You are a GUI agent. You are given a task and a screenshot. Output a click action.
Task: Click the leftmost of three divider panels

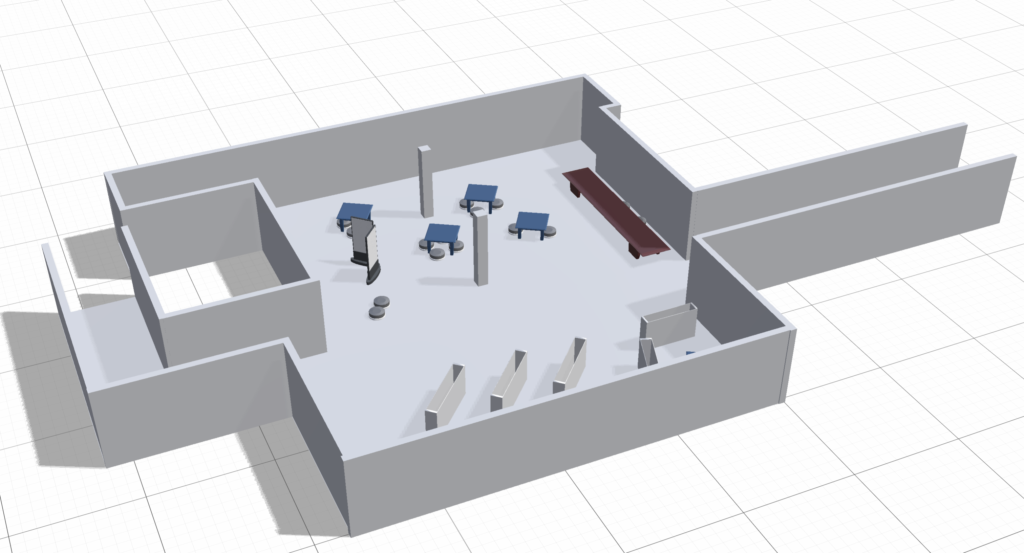tap(444, 397)
